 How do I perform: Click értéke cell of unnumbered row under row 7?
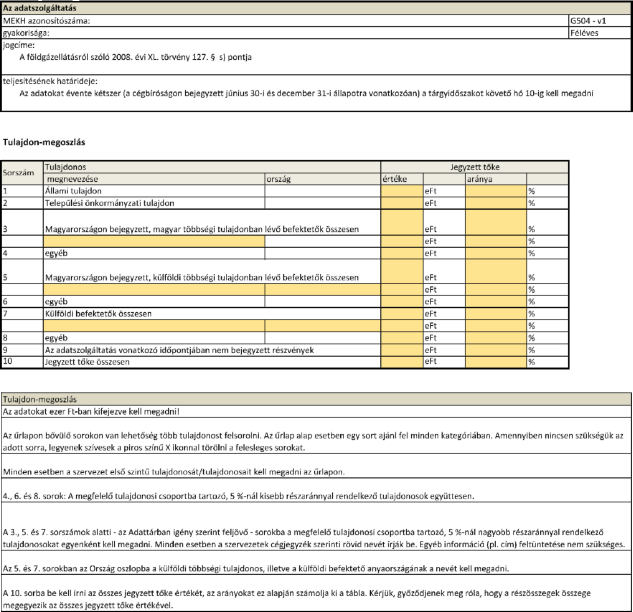pos(402,326)
